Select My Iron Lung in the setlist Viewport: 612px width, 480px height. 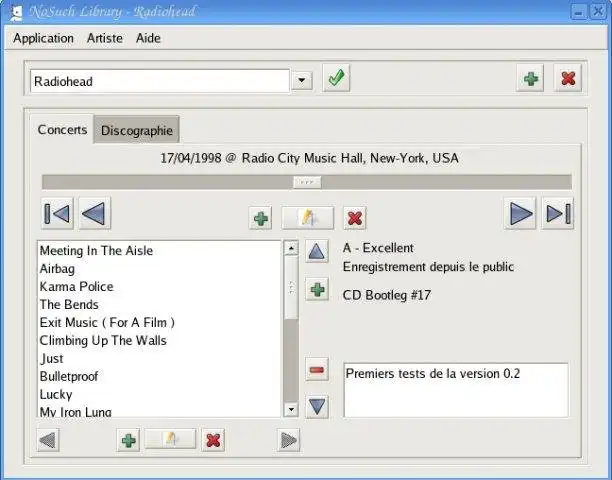pyautogui.click(x=159, y=411)
